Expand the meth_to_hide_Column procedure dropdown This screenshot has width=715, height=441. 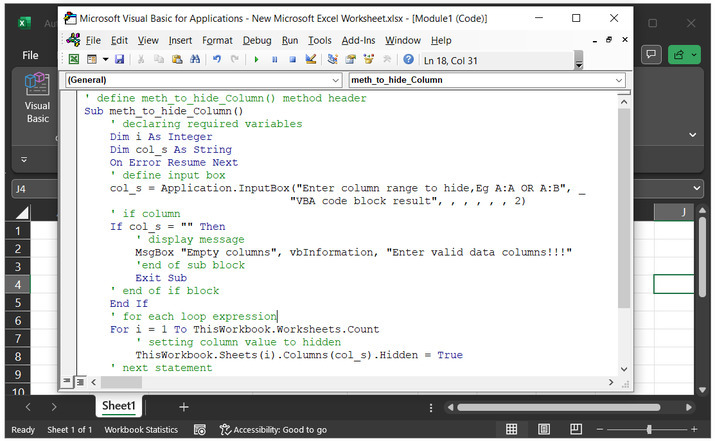(x=619, y=80)
